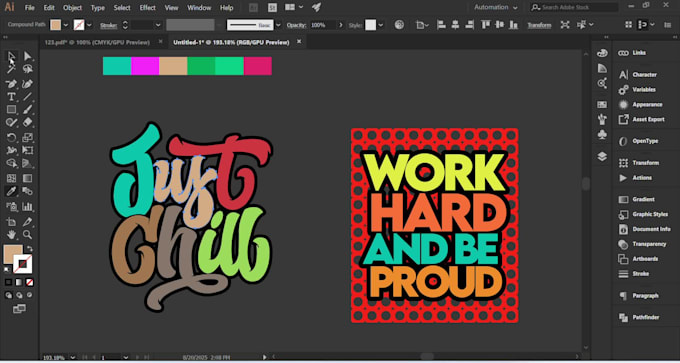The height and width of the screenshot is (363, 680).
Task: Select the Selection tool (black arrow)
Action: 11,56
